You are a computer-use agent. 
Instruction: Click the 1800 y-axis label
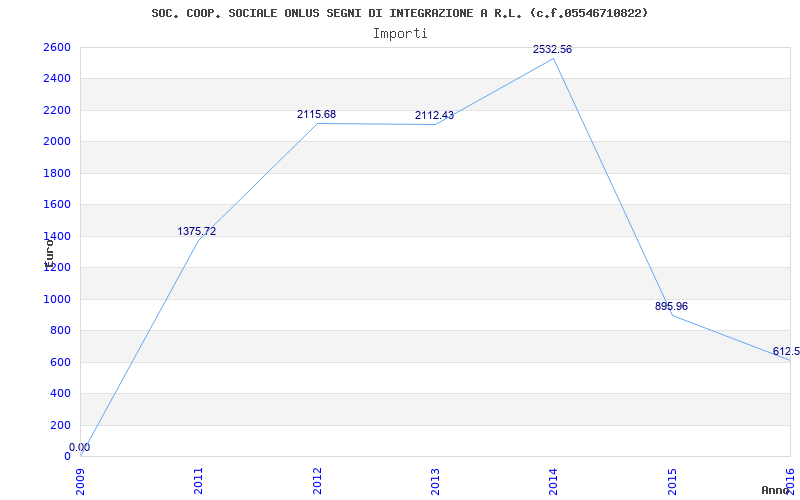pos(57,173)
